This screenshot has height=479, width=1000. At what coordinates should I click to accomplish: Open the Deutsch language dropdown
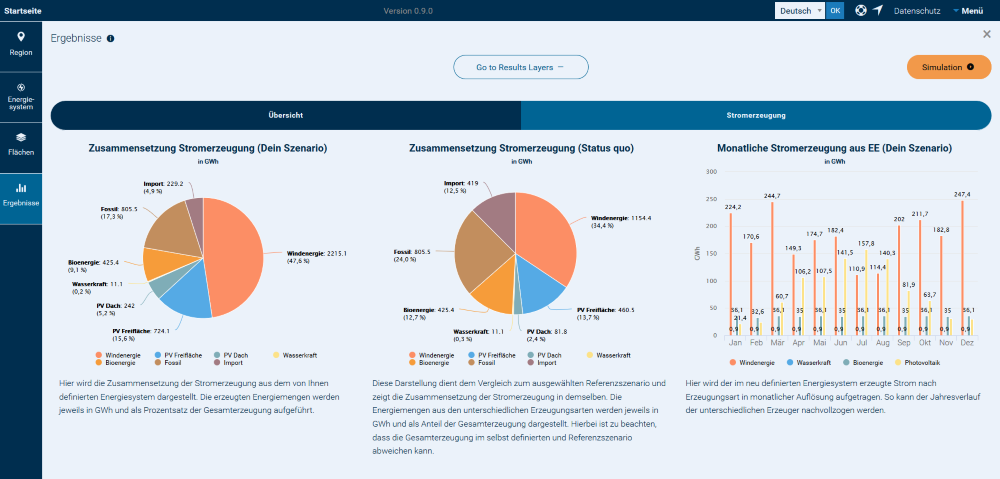[800, 11]
